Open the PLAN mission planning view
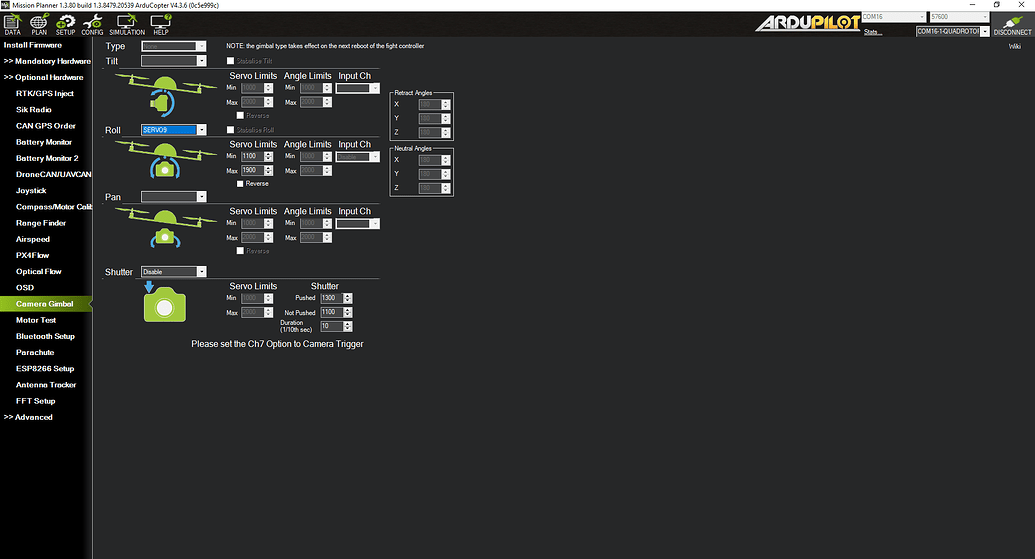The height and width of the screenshot is (559, 1035). click(39, 24)
